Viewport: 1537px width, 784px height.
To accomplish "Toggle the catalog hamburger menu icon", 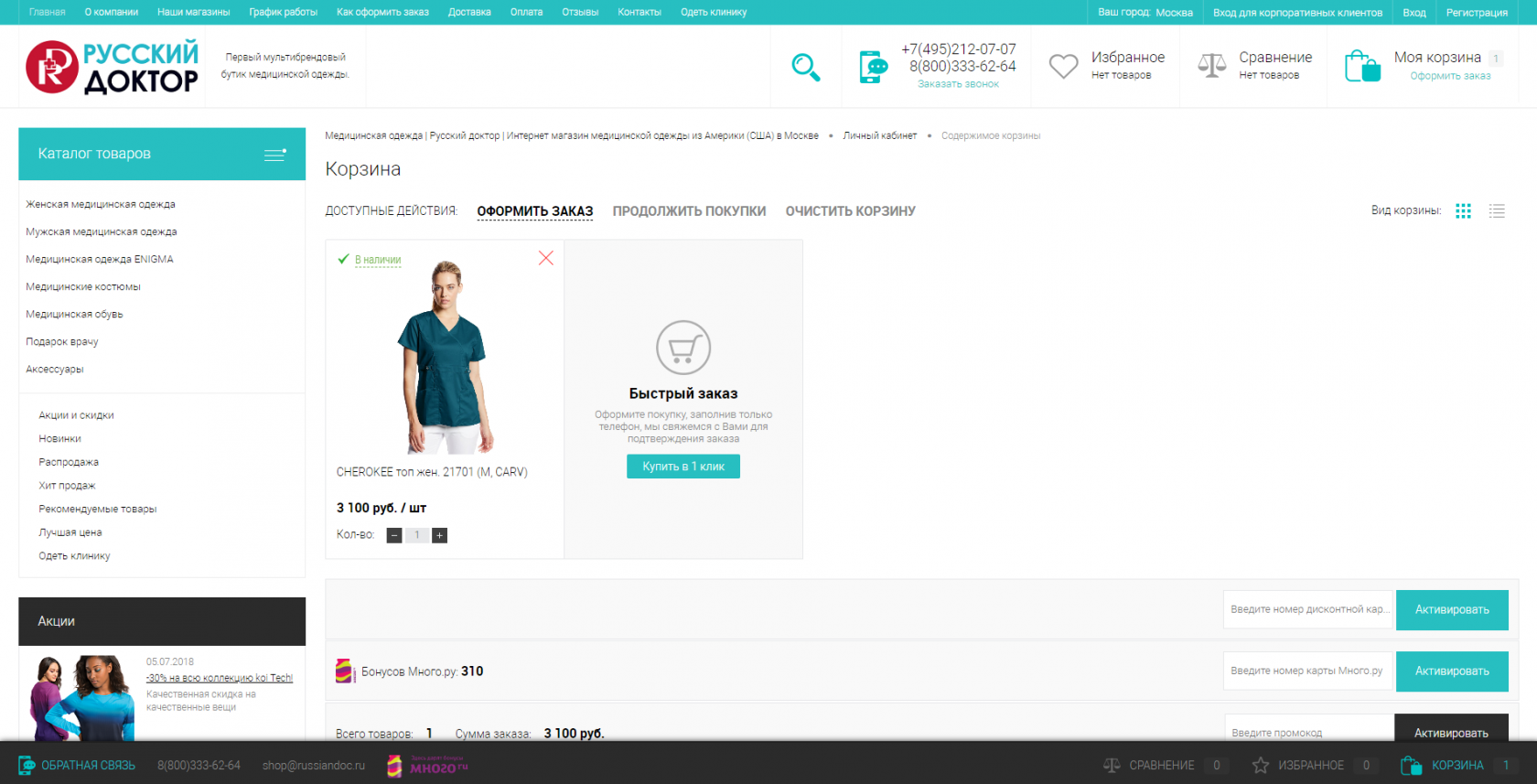I will [x=275, y=154].
